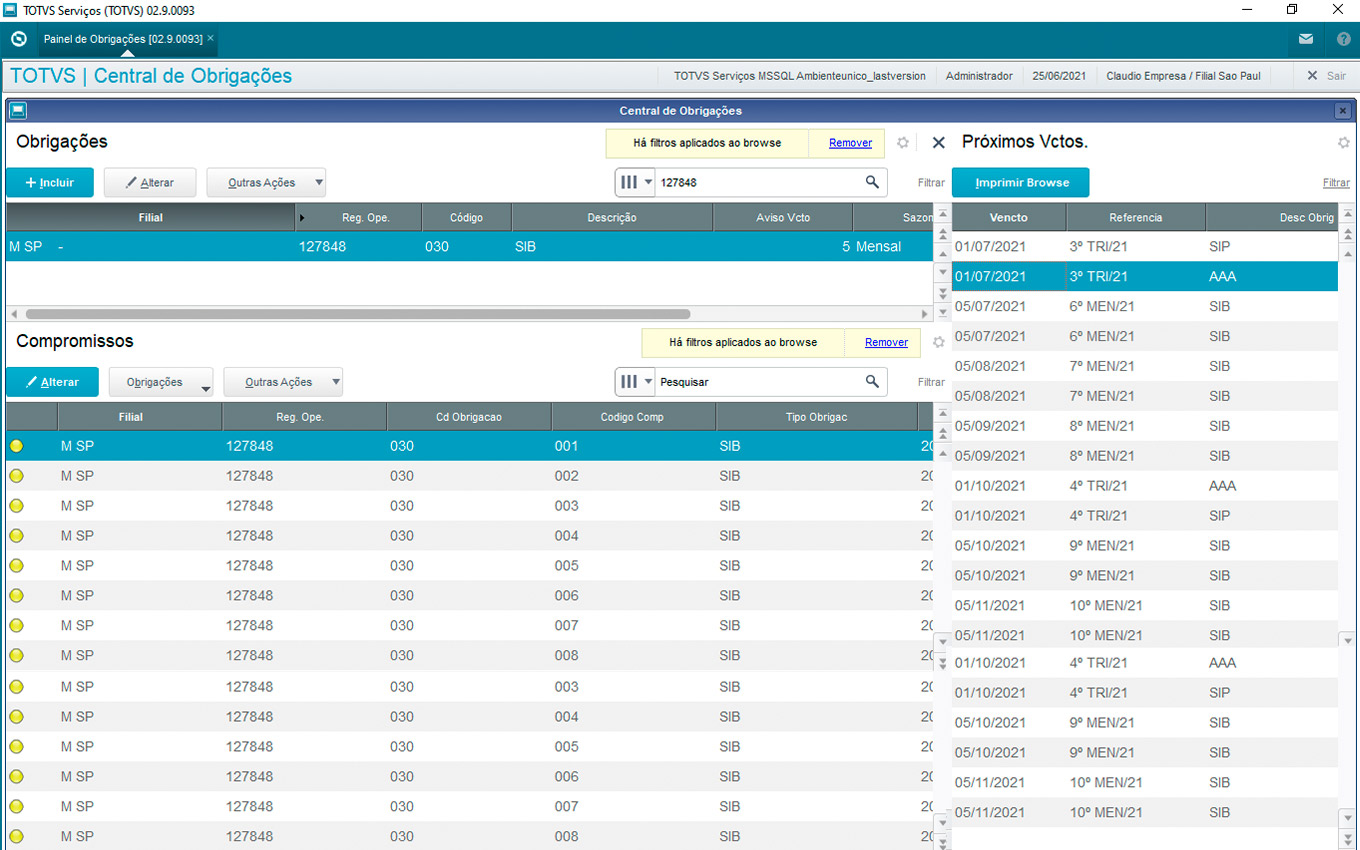This screenshot has height=850, width=1360.
Task: Open the help question mark icon
Action: [1343, 39]
